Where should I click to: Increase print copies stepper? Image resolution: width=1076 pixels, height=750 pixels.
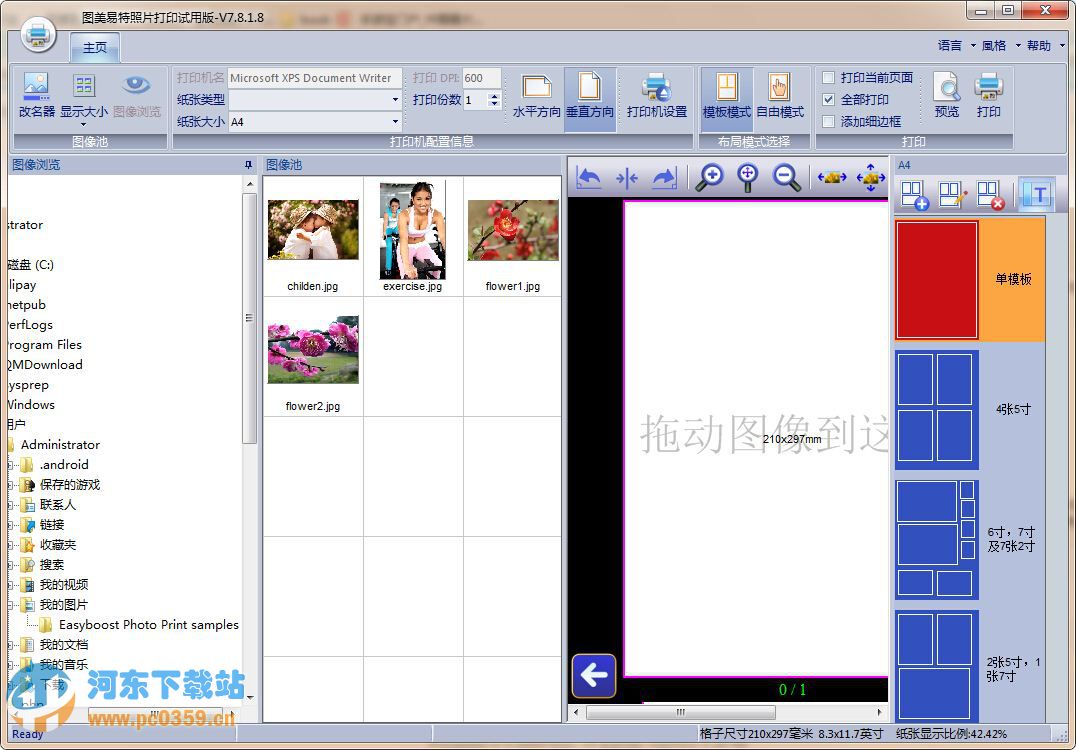tap(493, 95)
